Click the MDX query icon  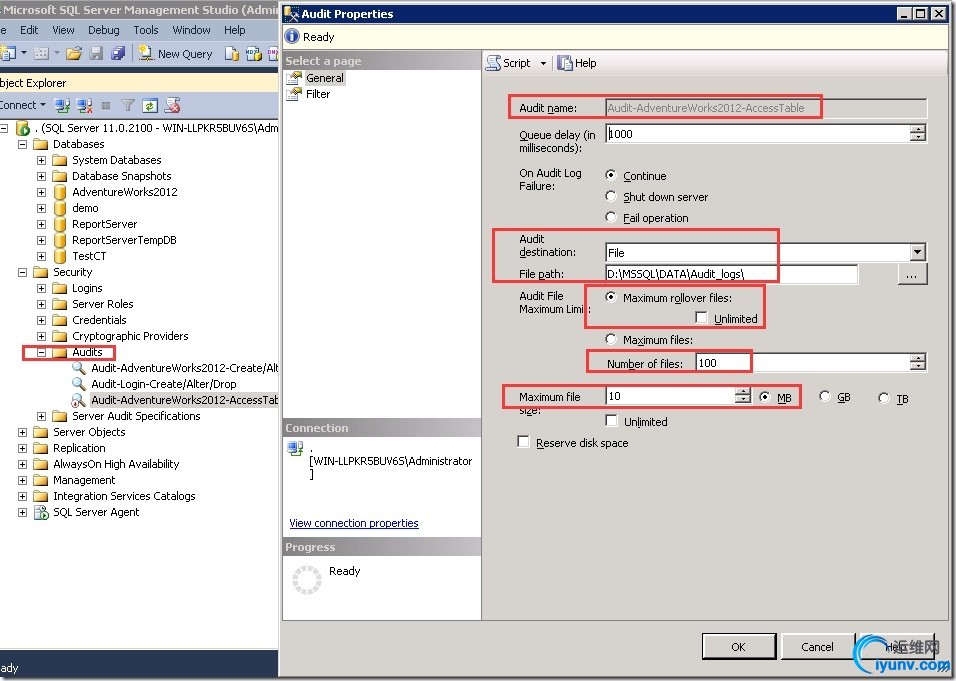tap(253, 54)
